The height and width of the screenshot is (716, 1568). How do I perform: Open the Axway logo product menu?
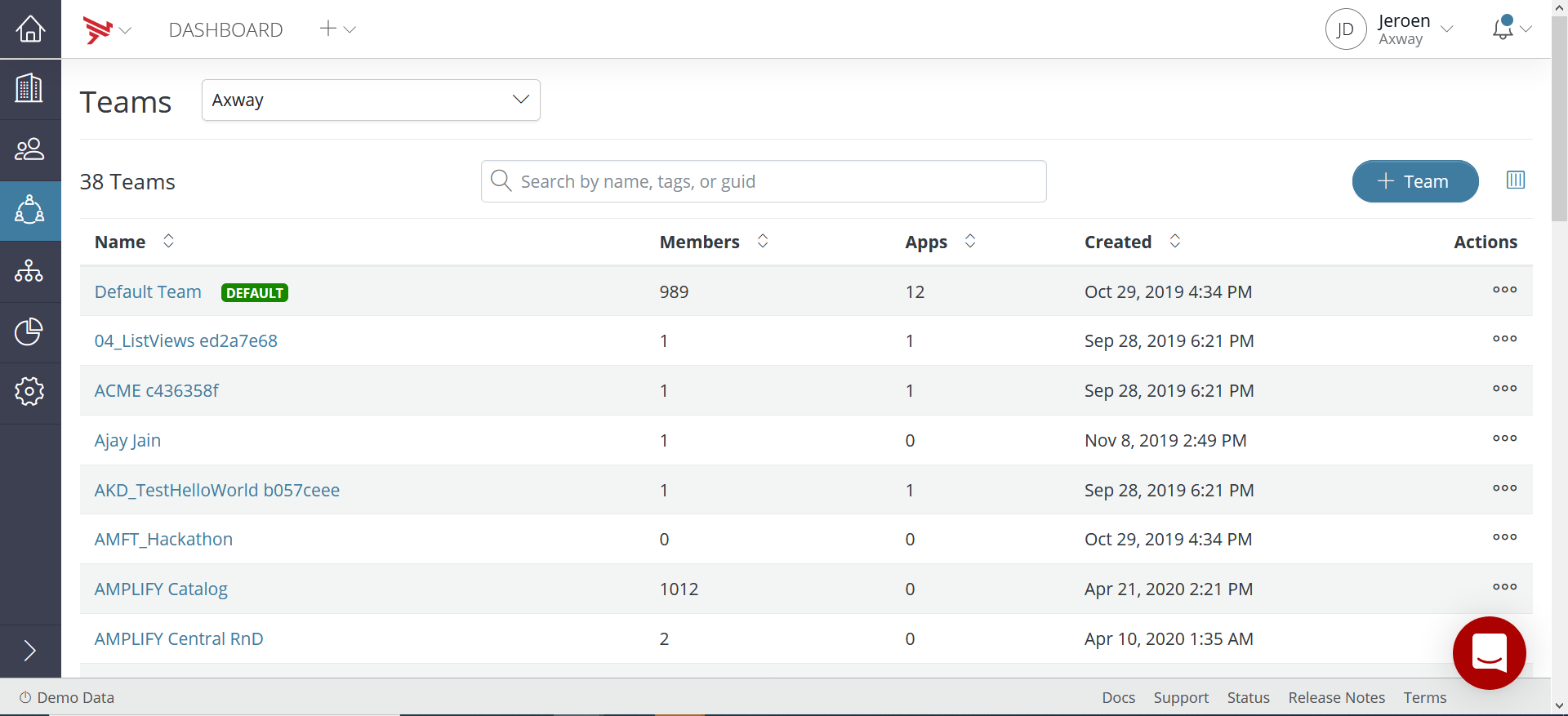[x=106, y=30]
